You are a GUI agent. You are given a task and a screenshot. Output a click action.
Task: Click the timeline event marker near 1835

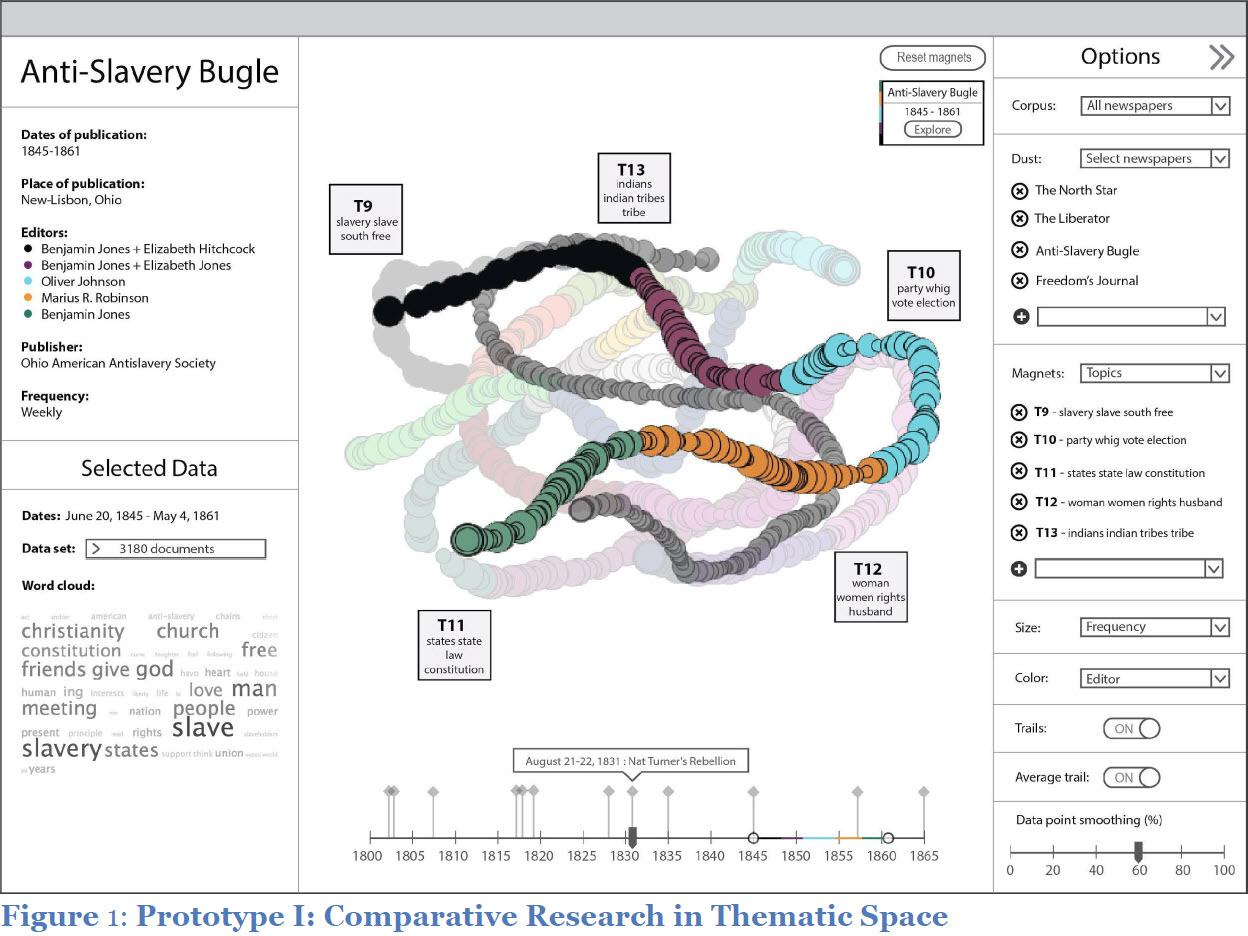pos(668,791)
